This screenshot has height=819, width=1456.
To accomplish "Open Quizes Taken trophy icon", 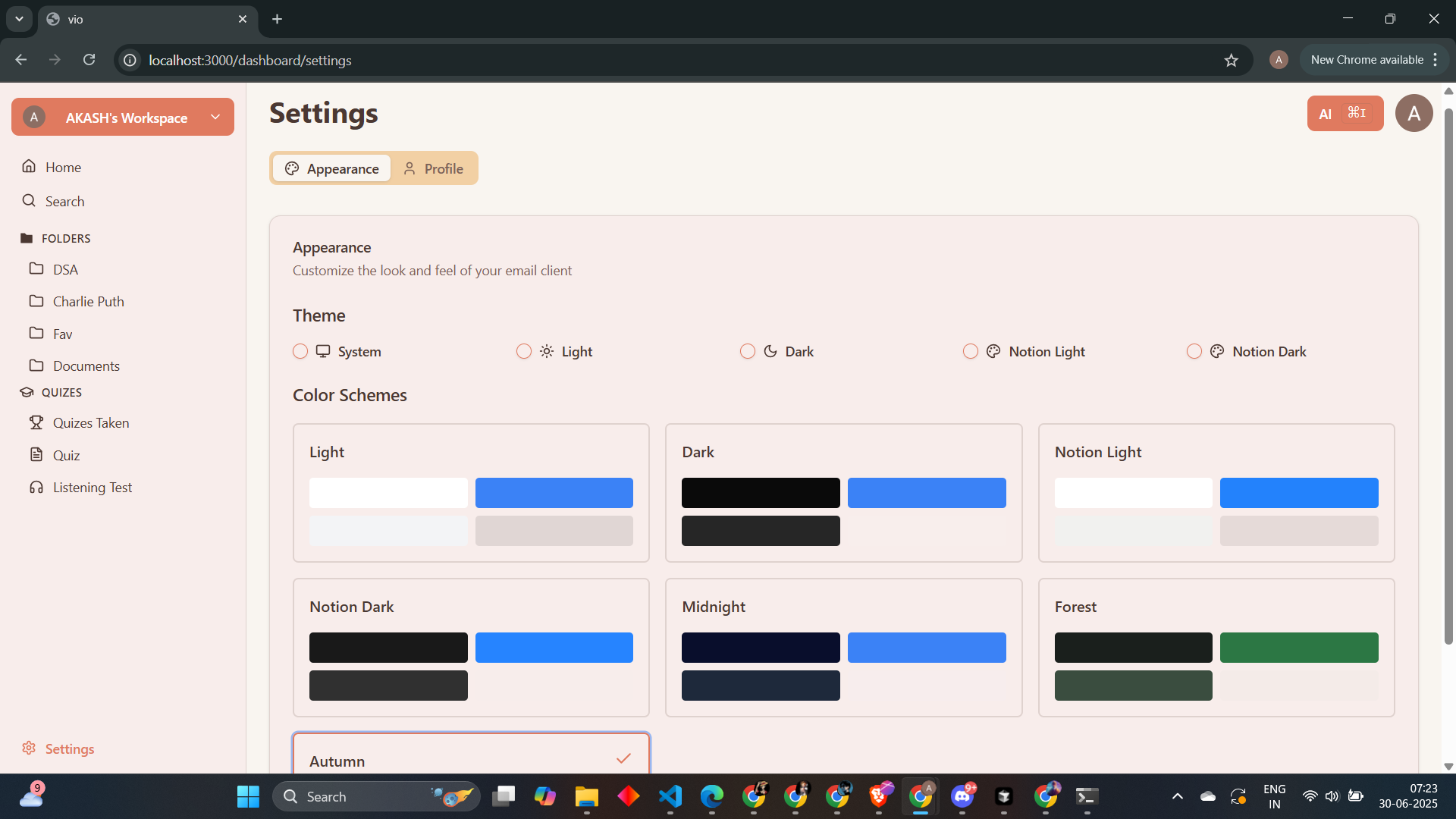I will point(36,422).
